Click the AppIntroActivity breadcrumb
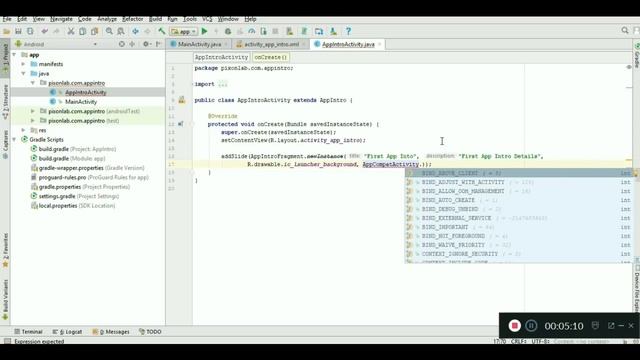Screen dimensions: 640x360 (x=221, y=57)
